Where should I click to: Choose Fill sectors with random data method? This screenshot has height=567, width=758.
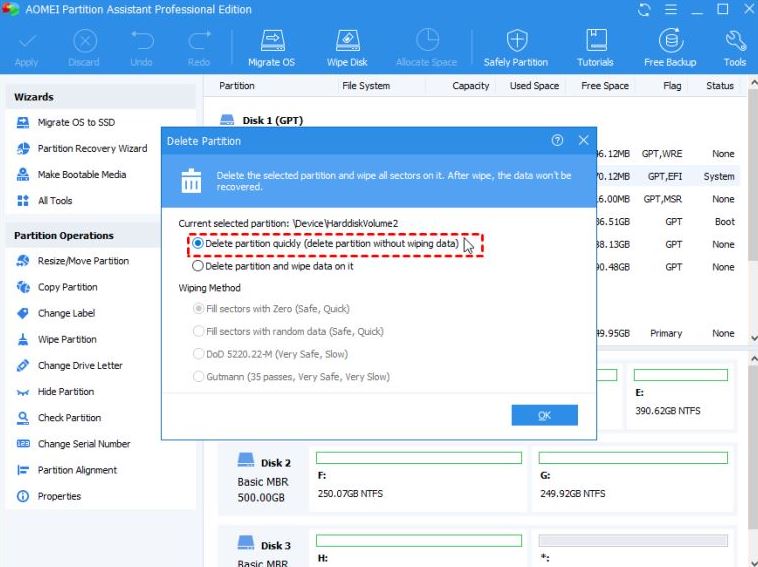pos(198,331)
